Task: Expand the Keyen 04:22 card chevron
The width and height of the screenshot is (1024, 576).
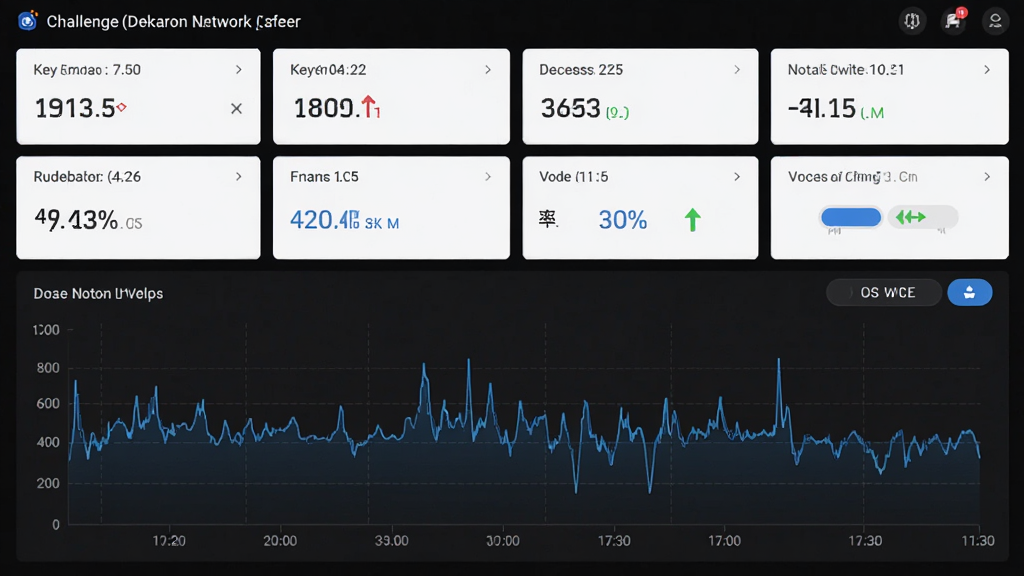Action: coord(488,70)
